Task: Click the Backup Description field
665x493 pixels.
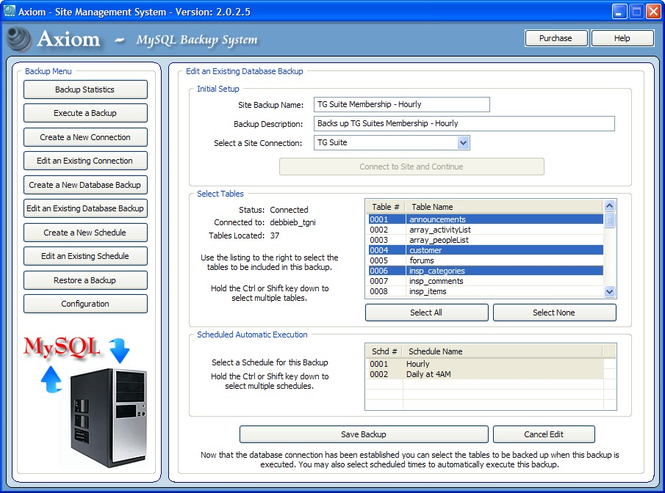Action: (x=464, y=123)
